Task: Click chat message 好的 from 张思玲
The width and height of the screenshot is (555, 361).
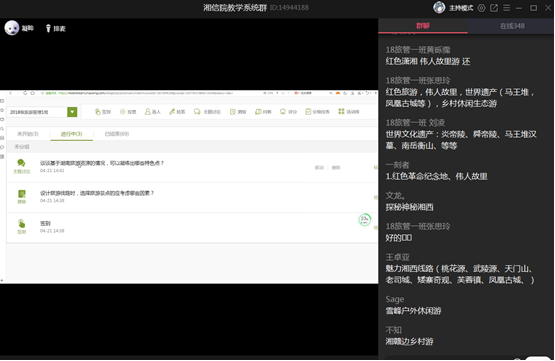Action: (399, 238)
